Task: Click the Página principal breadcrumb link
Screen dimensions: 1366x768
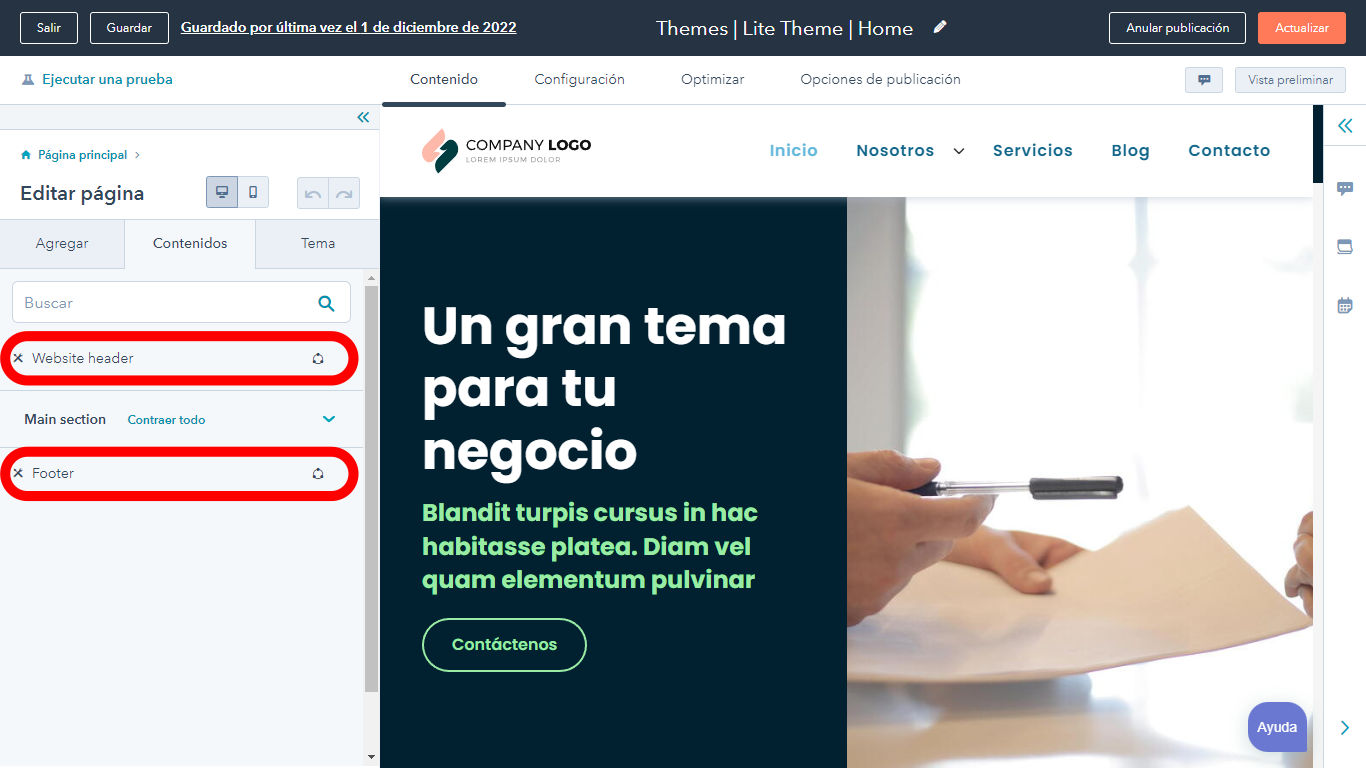Action: point(82,155)
